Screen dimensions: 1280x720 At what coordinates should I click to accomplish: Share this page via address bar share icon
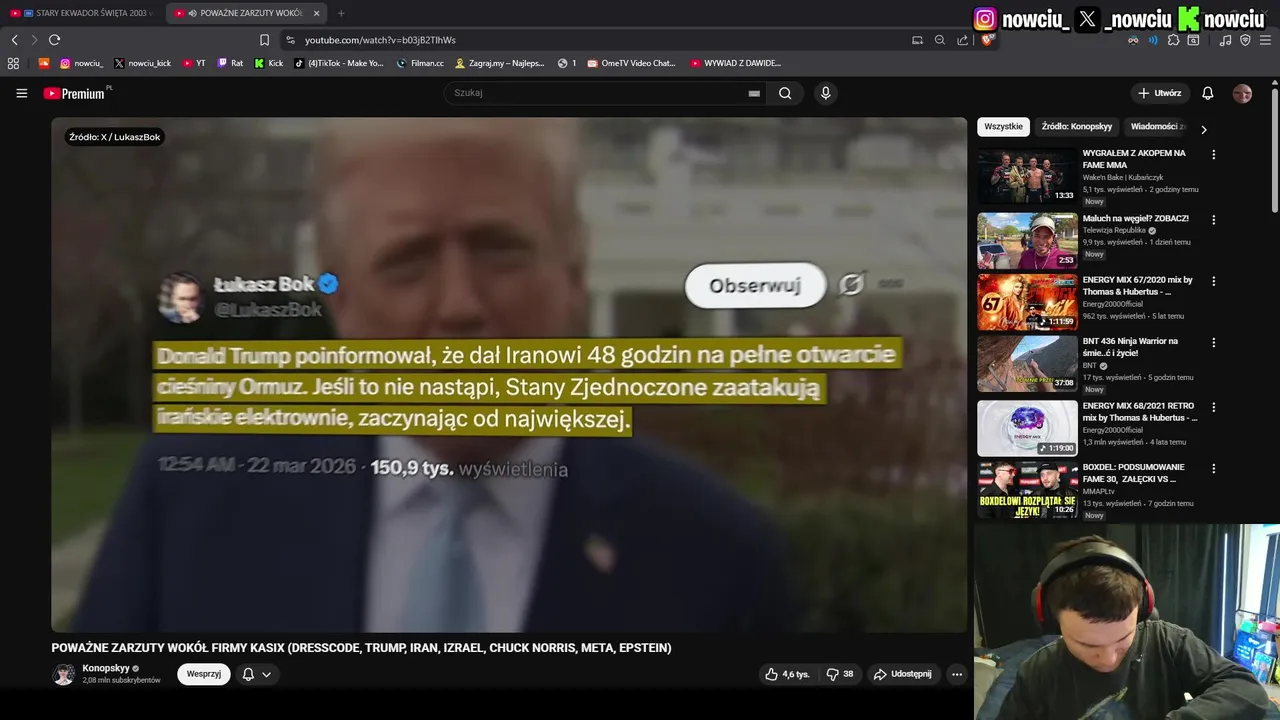(962, 40)
